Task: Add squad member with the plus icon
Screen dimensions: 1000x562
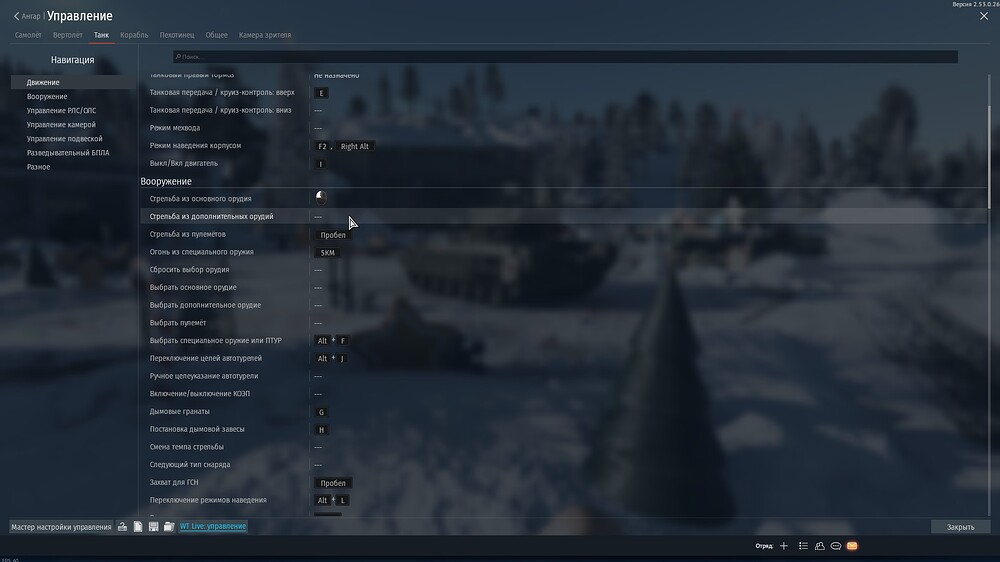Action: click(784, 546)
